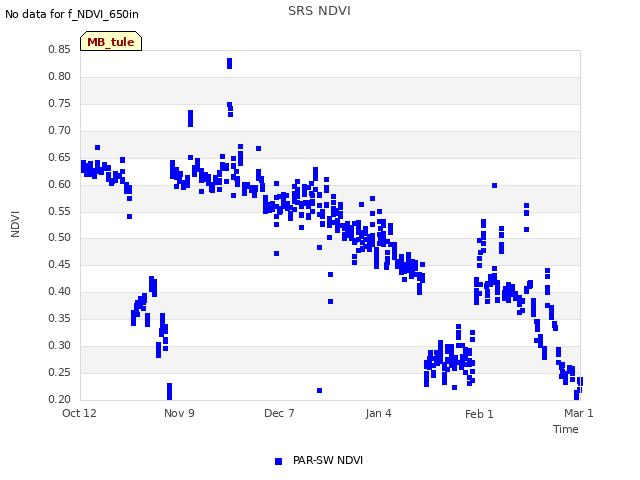Click the 0.60 y-axis tick label

[60, 184]
